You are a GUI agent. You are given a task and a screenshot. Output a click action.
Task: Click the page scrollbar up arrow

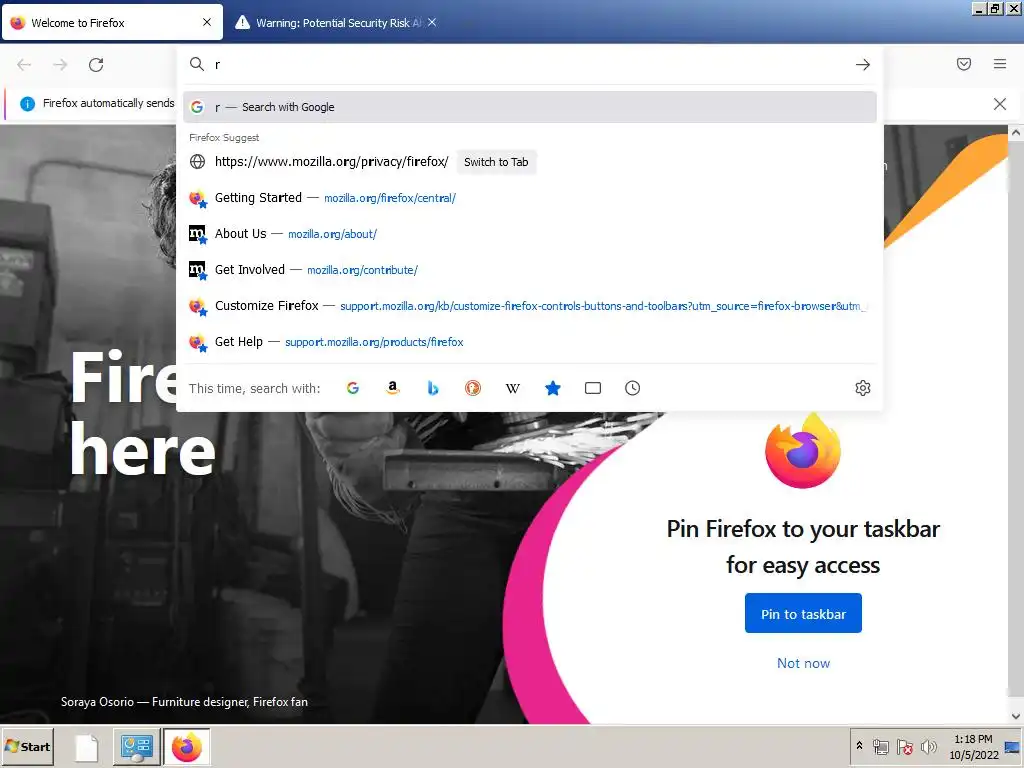click(x=1016, y=133)
